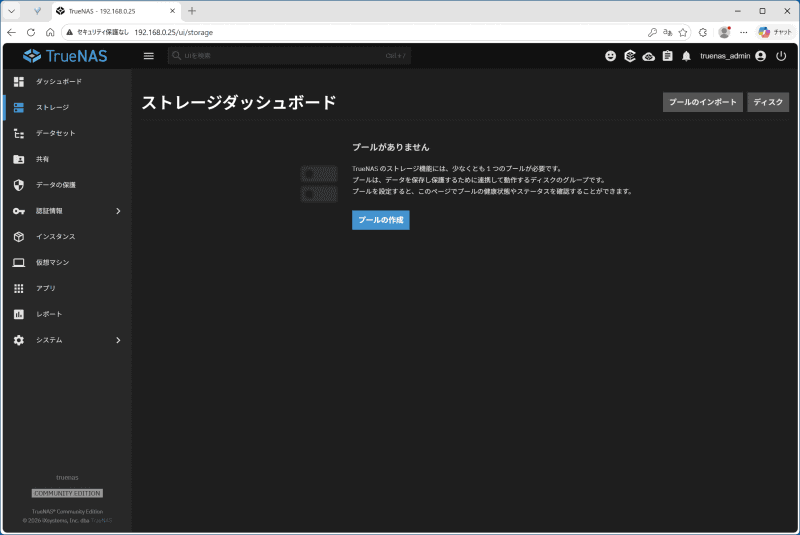Click the power button icon

(x=781, y=56)
